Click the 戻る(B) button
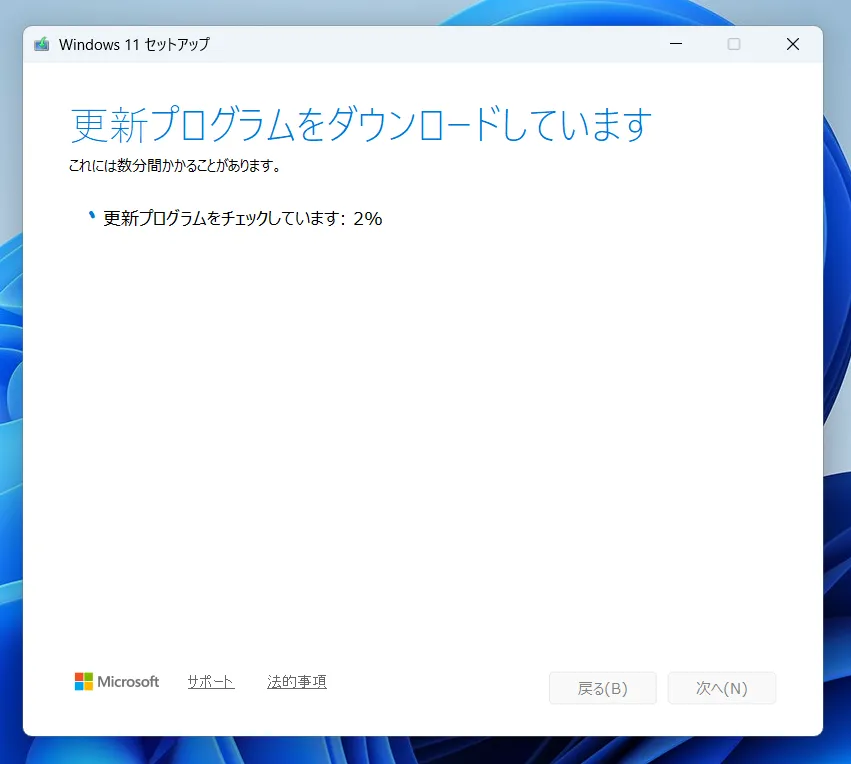Image resolution: width=851 pixels, height=764 pixels. tap(602, 688)
